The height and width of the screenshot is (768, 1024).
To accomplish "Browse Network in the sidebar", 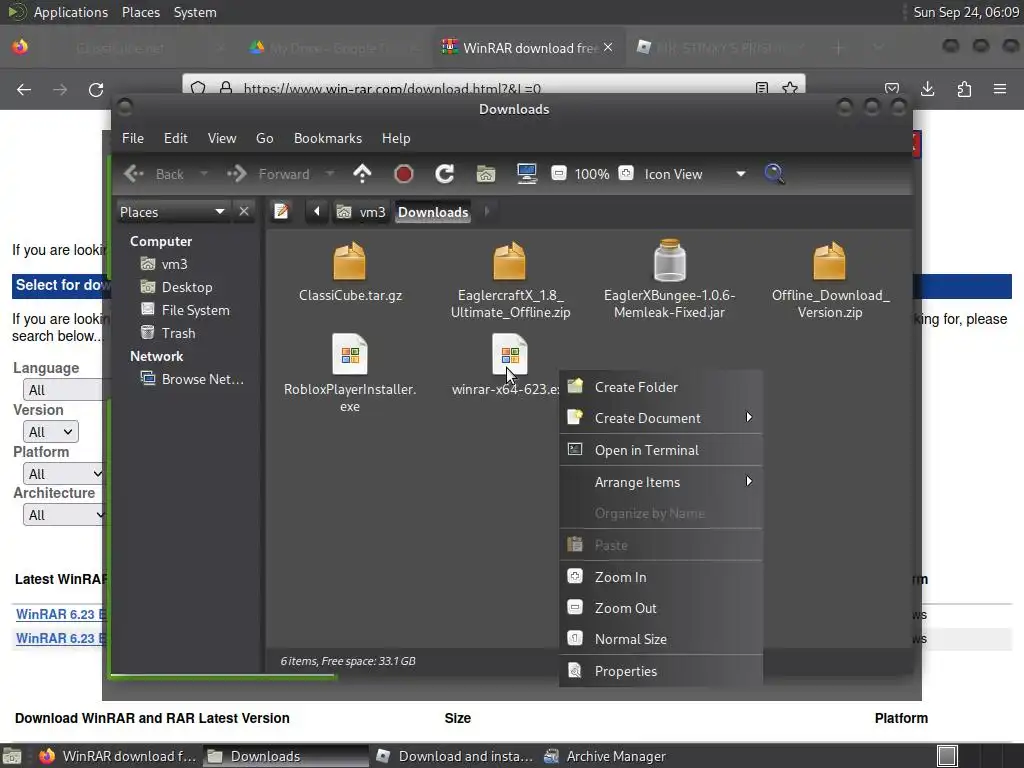I will coord(202,379).
